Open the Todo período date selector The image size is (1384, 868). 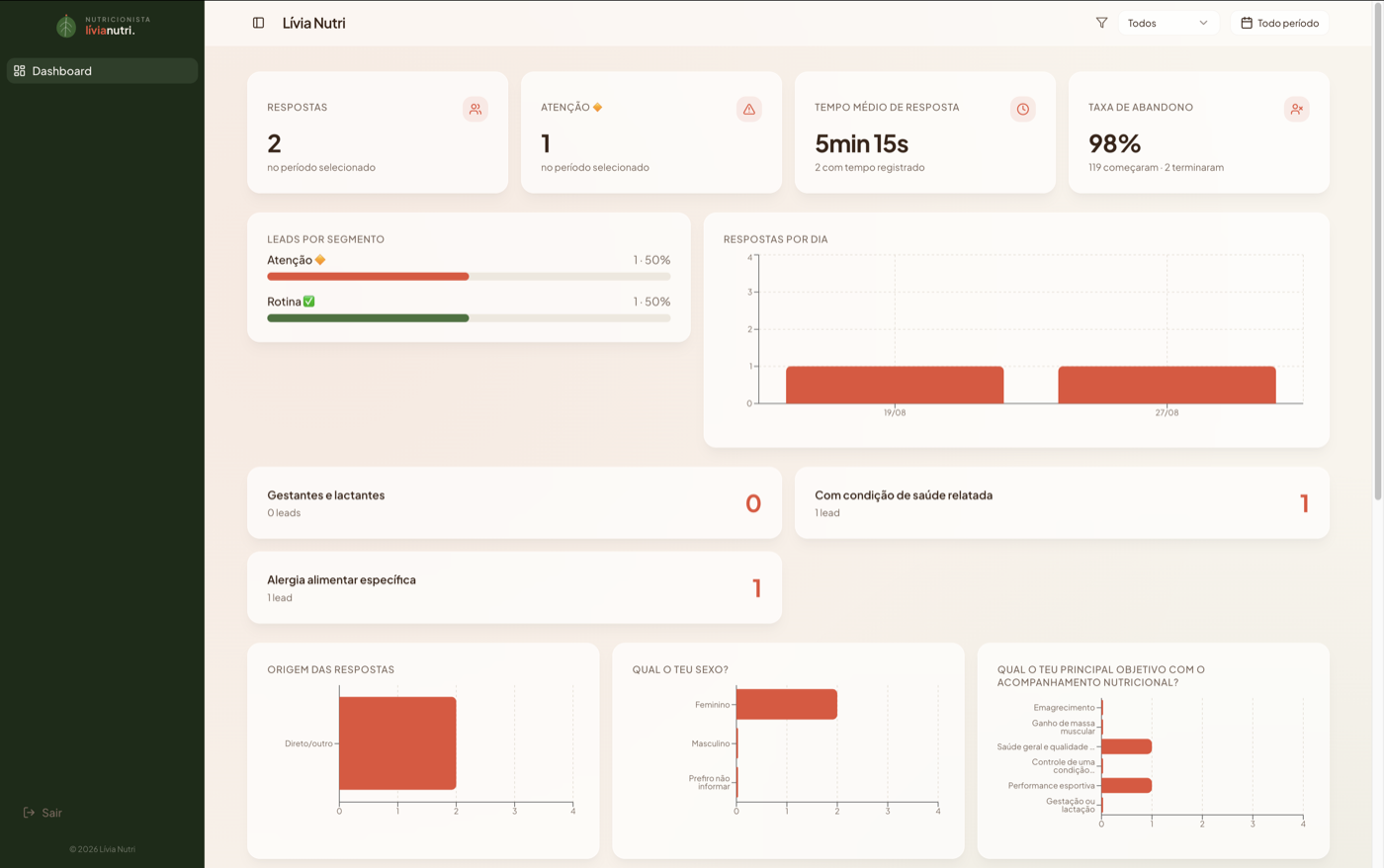tap(1280, 23)
